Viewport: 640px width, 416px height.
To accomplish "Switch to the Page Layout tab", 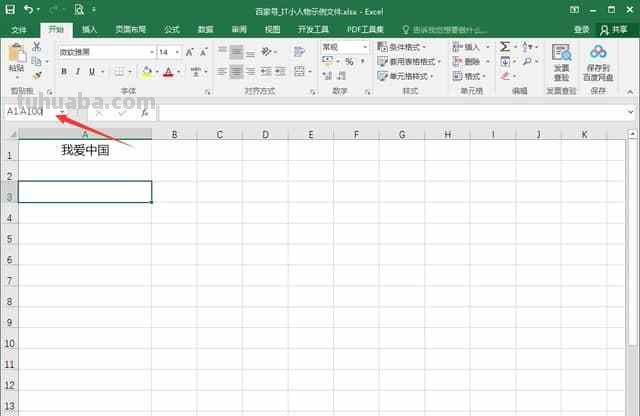I will click(131, 29).
